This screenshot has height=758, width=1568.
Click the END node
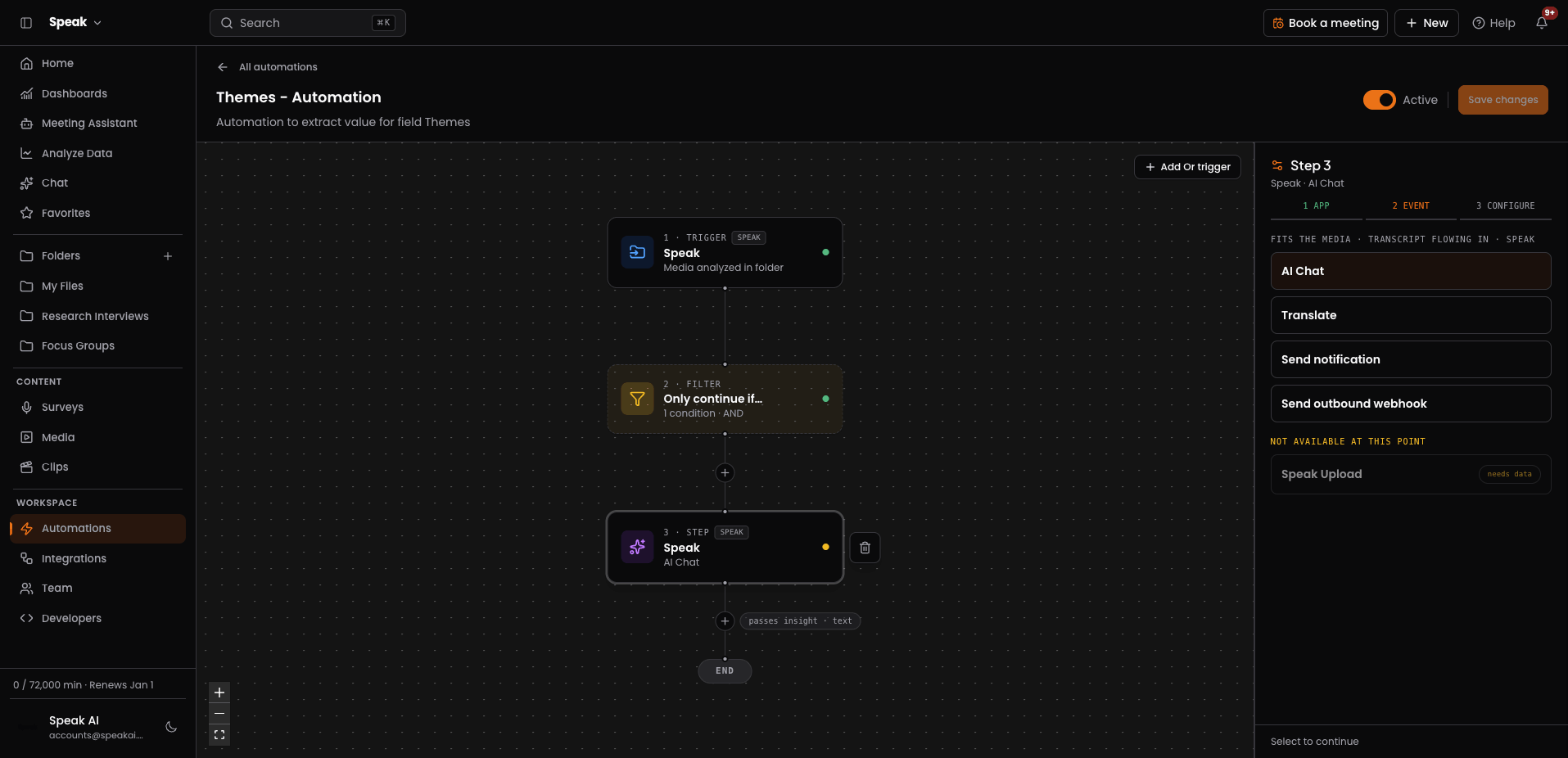725,670
